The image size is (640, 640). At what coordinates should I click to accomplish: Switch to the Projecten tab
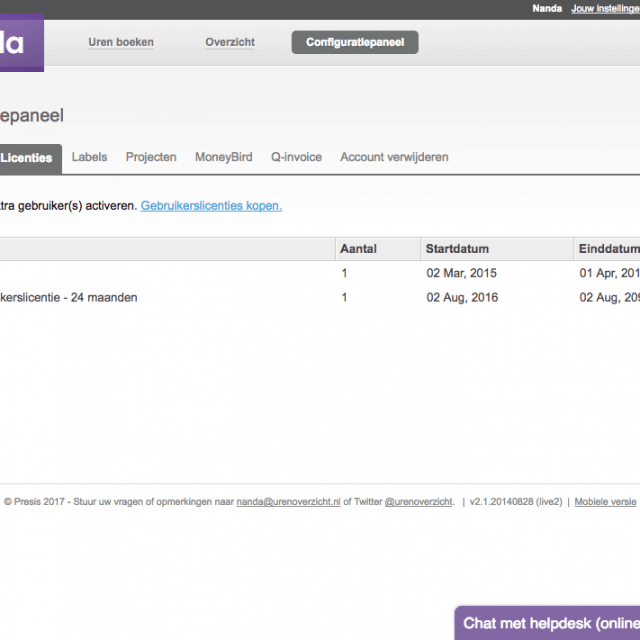[151, 158]
